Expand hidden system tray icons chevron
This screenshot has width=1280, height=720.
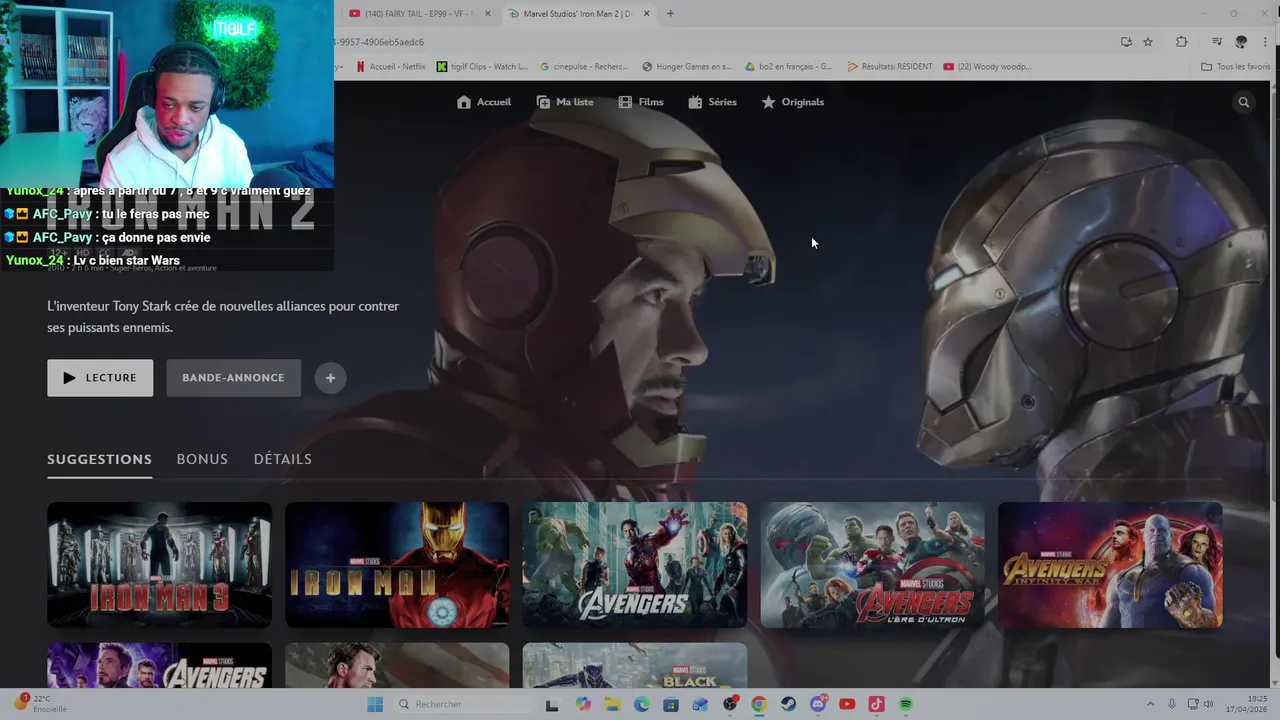(1149, 704)
